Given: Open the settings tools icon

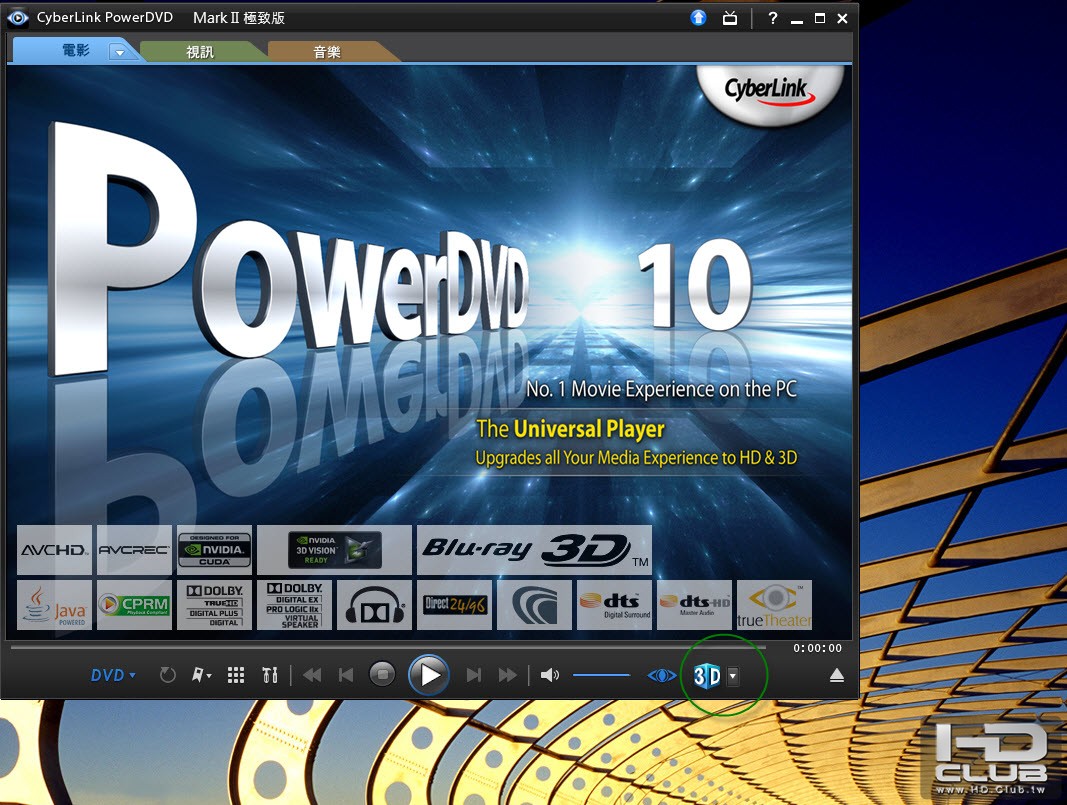Looking at the screenshot, I should 270,675.
